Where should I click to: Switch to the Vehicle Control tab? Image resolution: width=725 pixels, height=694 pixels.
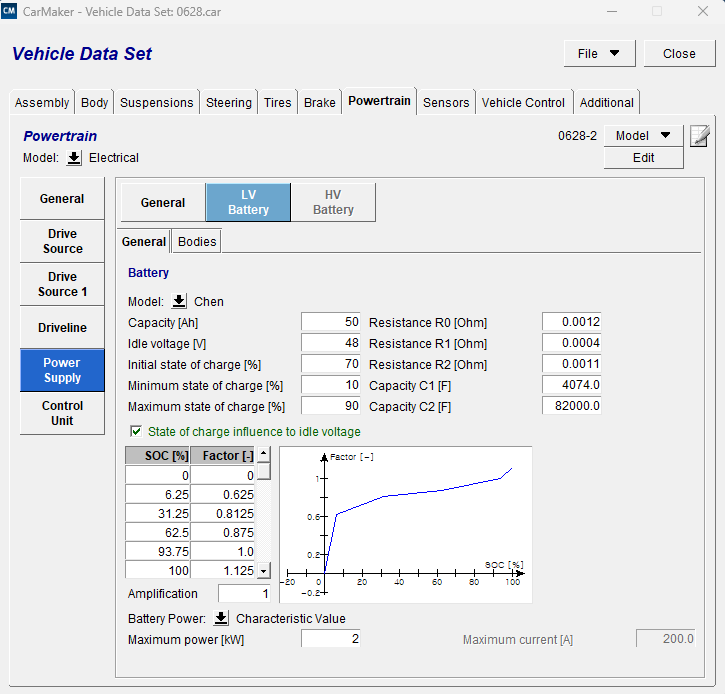523,102
